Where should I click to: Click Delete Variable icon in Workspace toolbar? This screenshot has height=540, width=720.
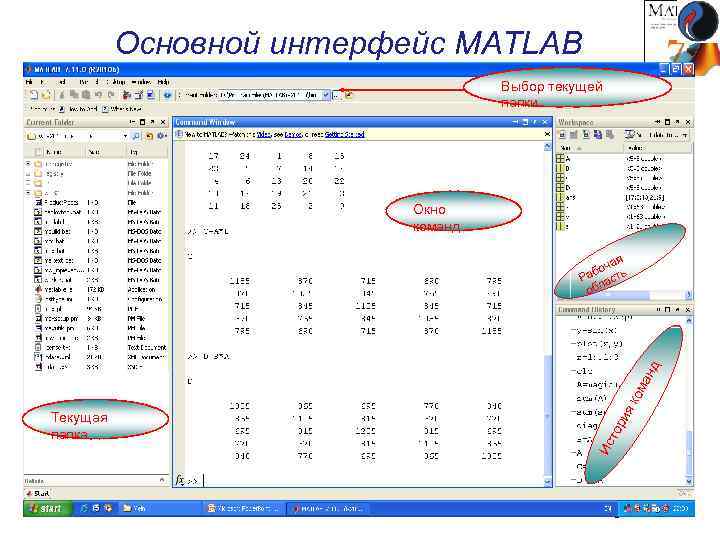(609, 135)
